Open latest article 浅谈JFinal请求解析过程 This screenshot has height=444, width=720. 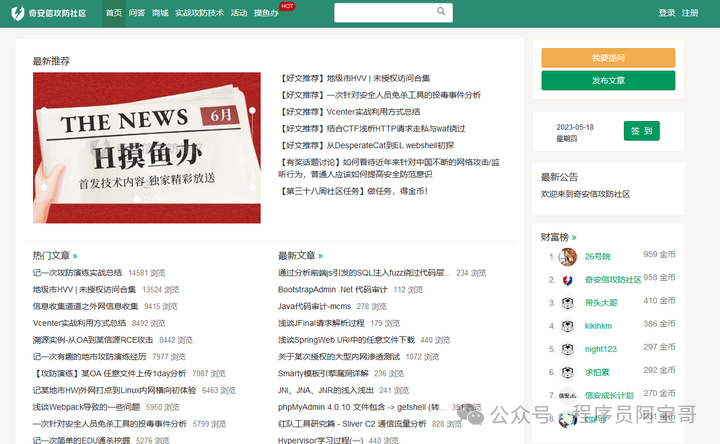click(321, 323)
